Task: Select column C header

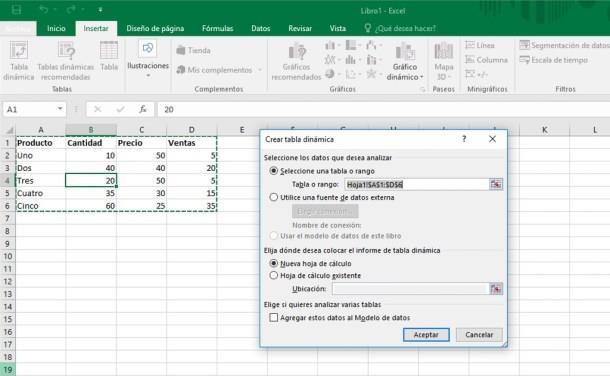Action: coord(141,130)
